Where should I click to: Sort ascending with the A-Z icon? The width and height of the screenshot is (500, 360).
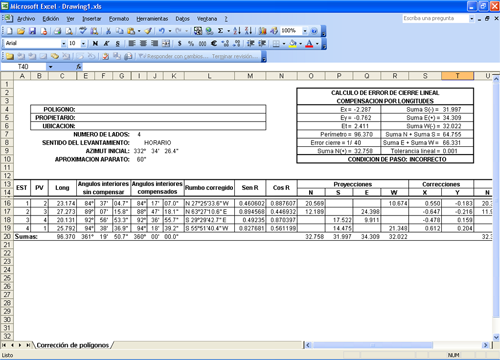coord(237,31)
